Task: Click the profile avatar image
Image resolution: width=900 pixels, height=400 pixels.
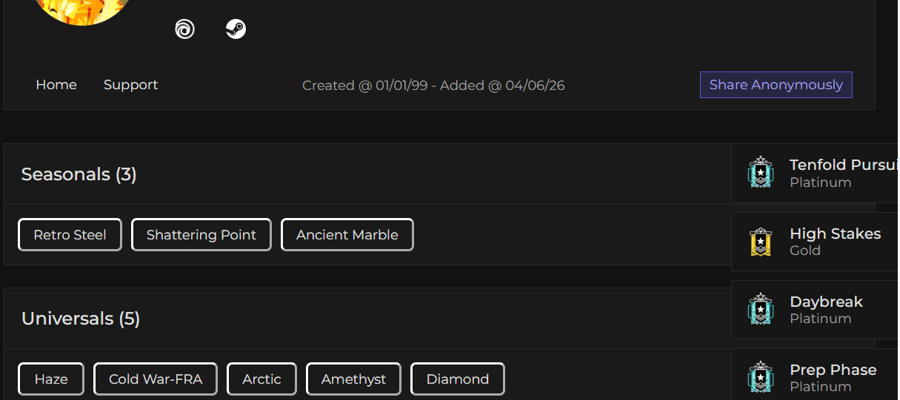Action: pos(82,9)
